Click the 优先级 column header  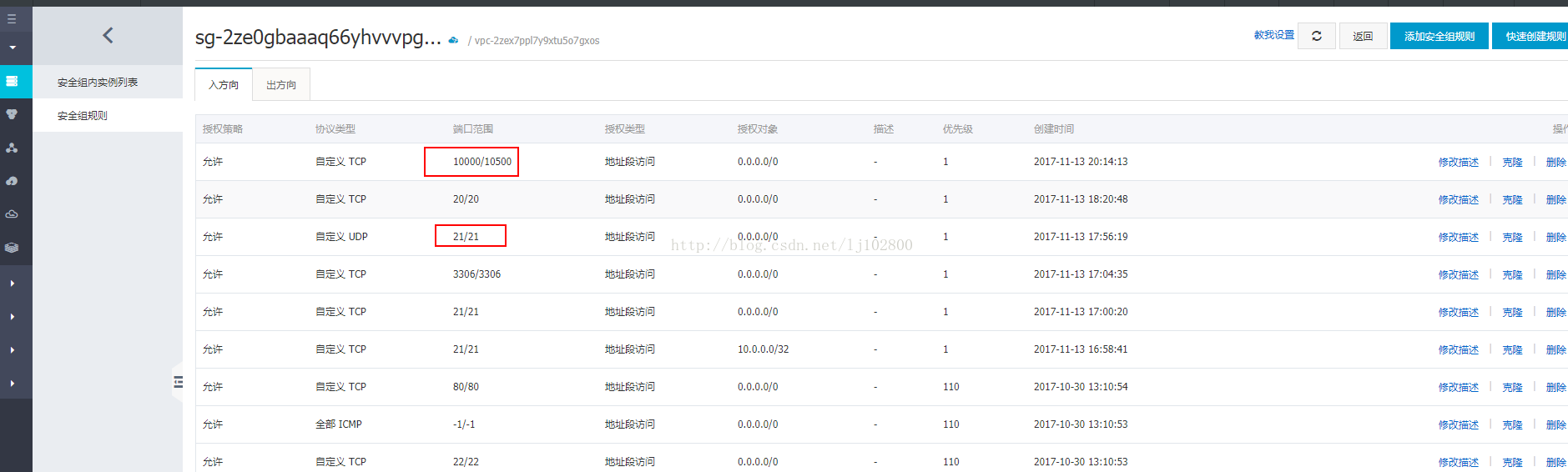click(x=958, y=129)
